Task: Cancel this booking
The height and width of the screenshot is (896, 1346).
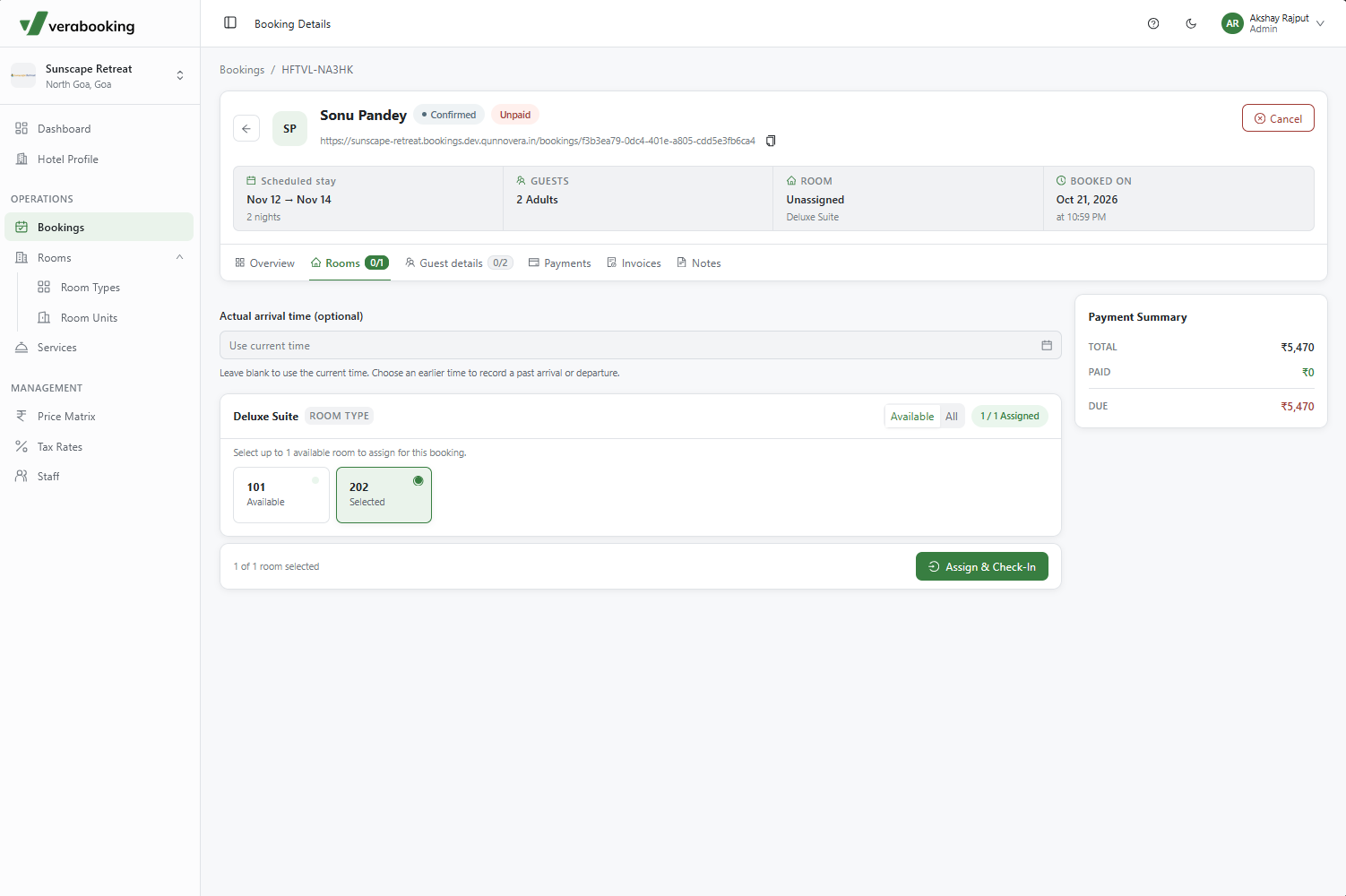Action: point(1278,118)
